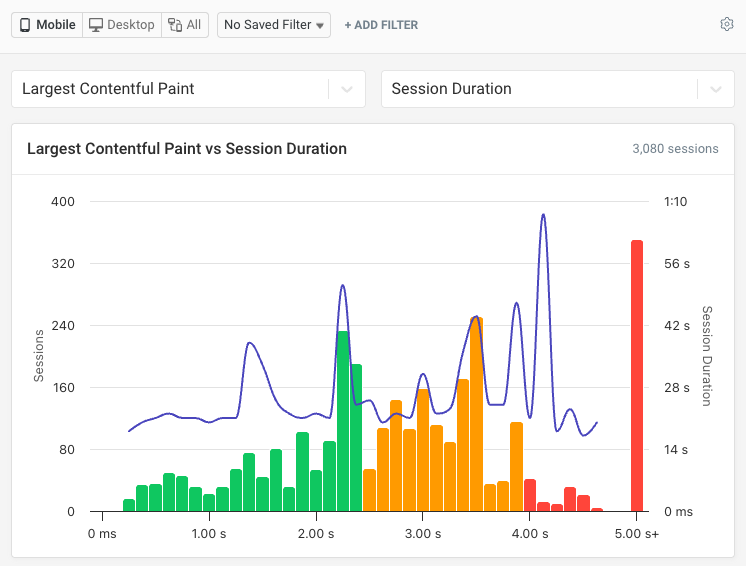Click the 80 label on Sessions axis

coord(67,449)
